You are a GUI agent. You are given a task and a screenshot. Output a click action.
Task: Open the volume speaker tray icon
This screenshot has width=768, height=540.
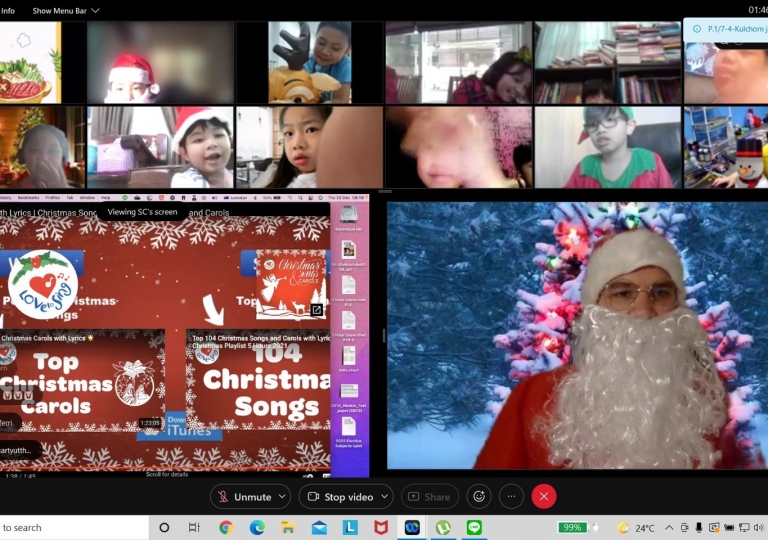click(759, 528)
